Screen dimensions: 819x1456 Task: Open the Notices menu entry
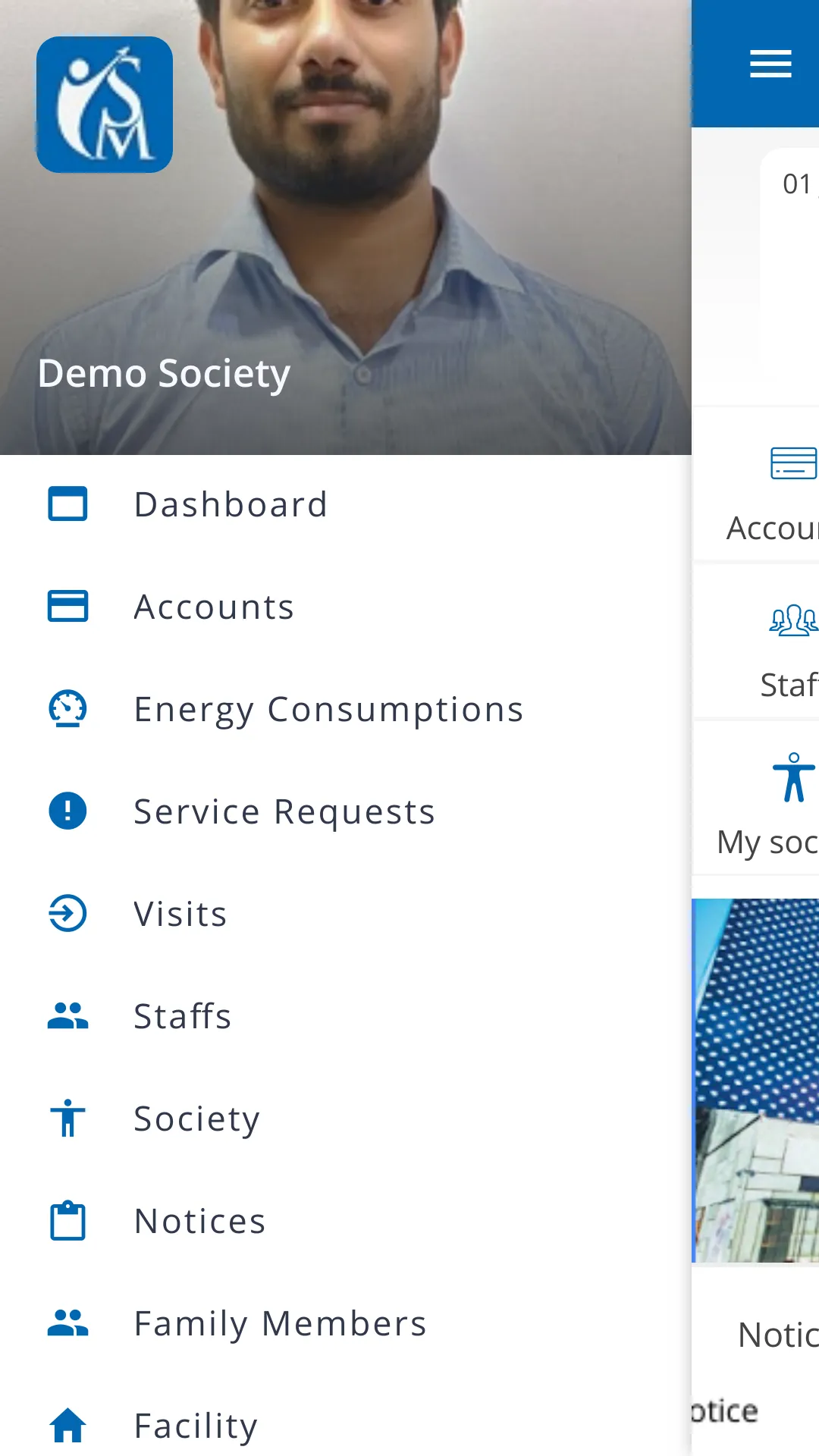(x=346, y=1221)
